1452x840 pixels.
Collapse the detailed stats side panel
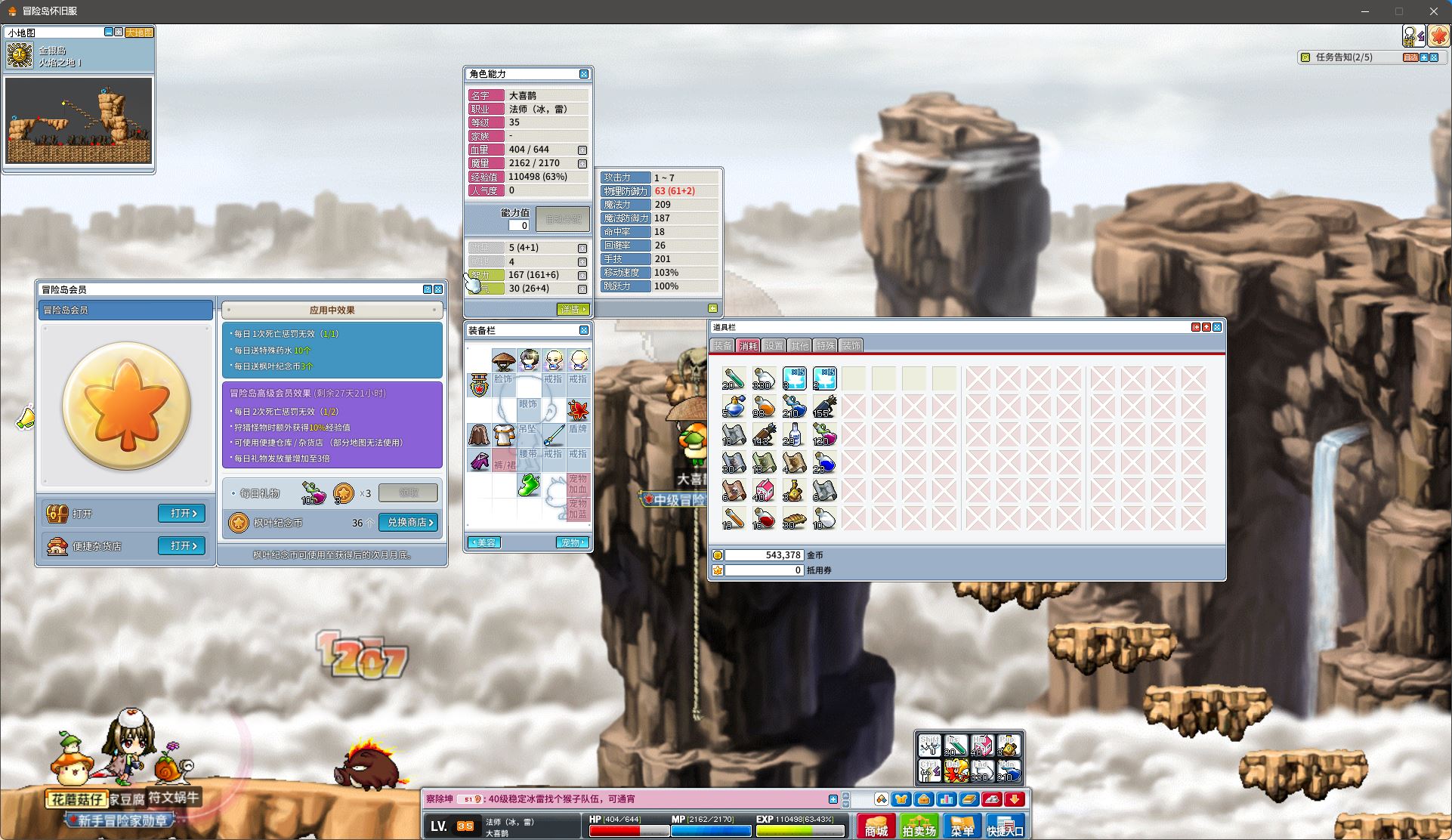pos(712,308)
